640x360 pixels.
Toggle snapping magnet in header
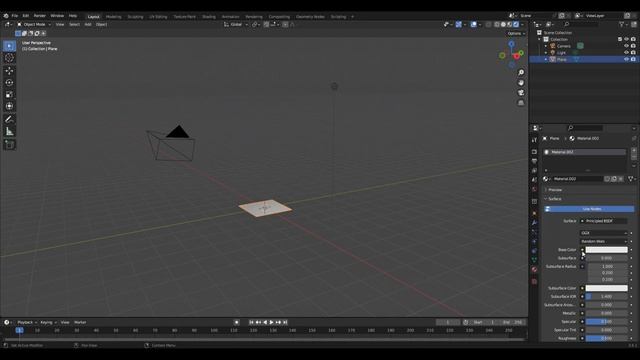pos(267,24)
